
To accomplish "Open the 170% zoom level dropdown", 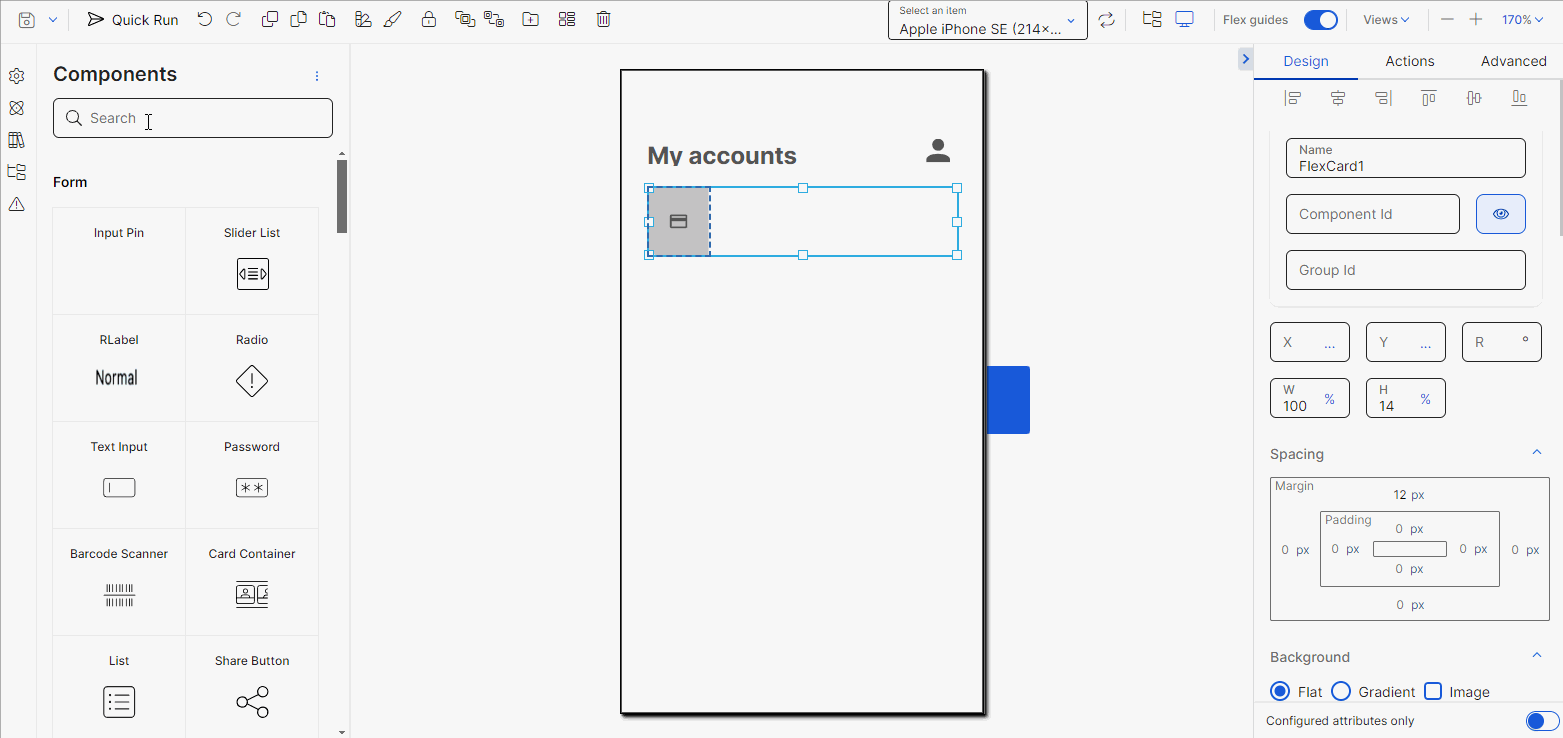I will point(1523,19).
